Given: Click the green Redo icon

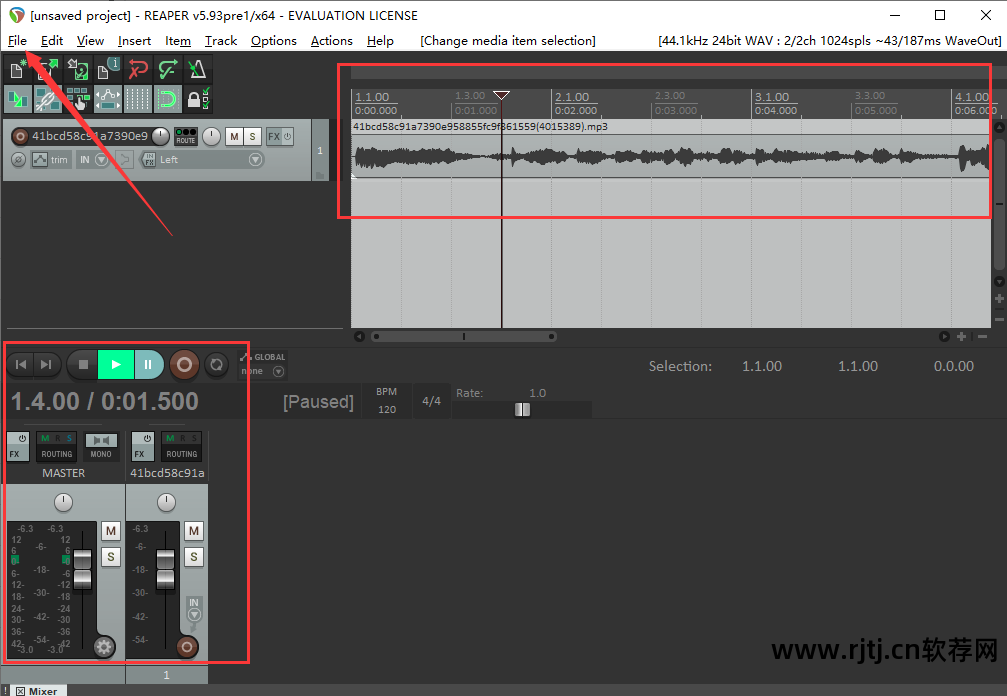Looking at the screenshot, I should (168, 69).
